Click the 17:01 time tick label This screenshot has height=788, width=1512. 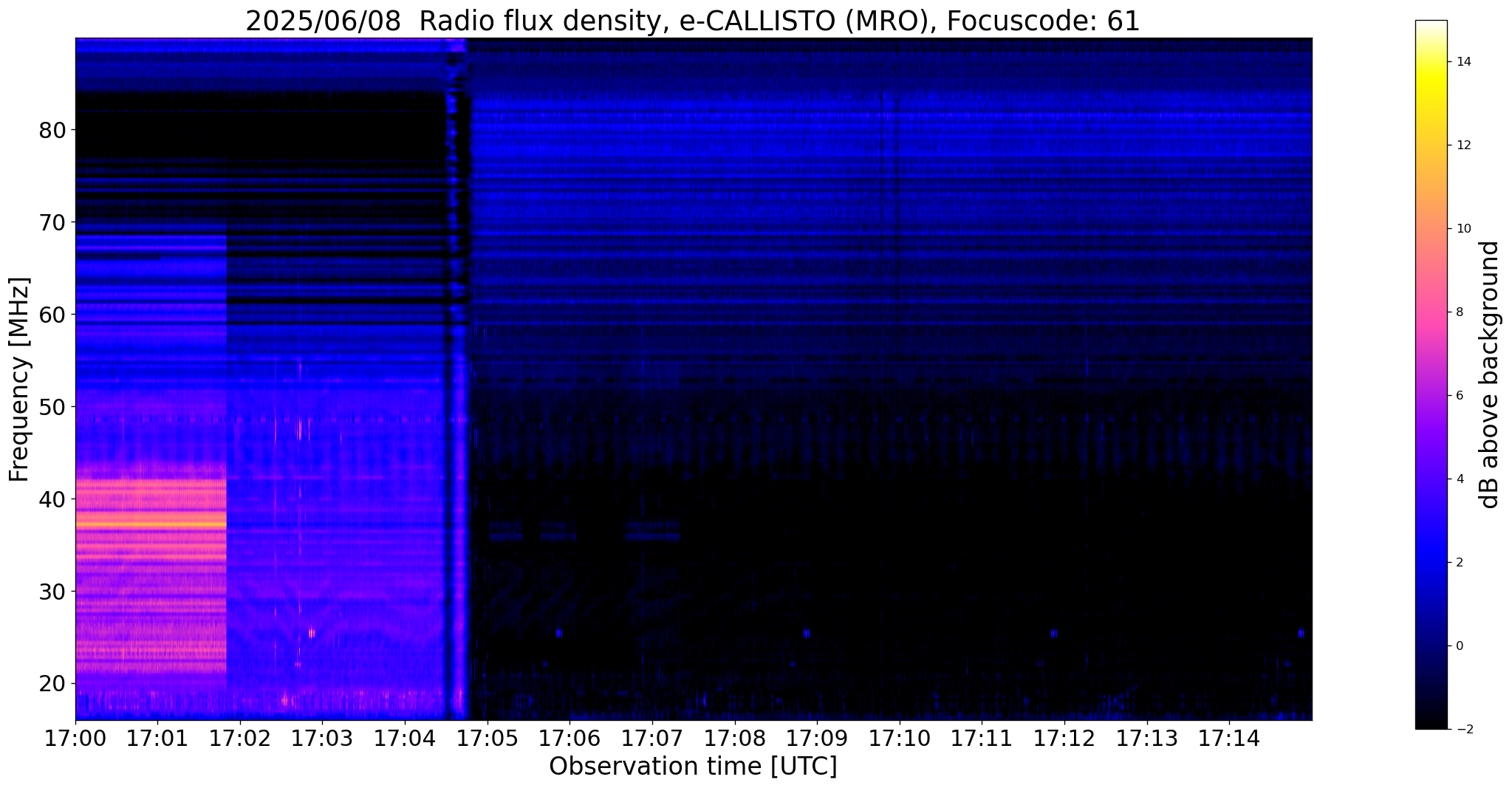[157, 739]
